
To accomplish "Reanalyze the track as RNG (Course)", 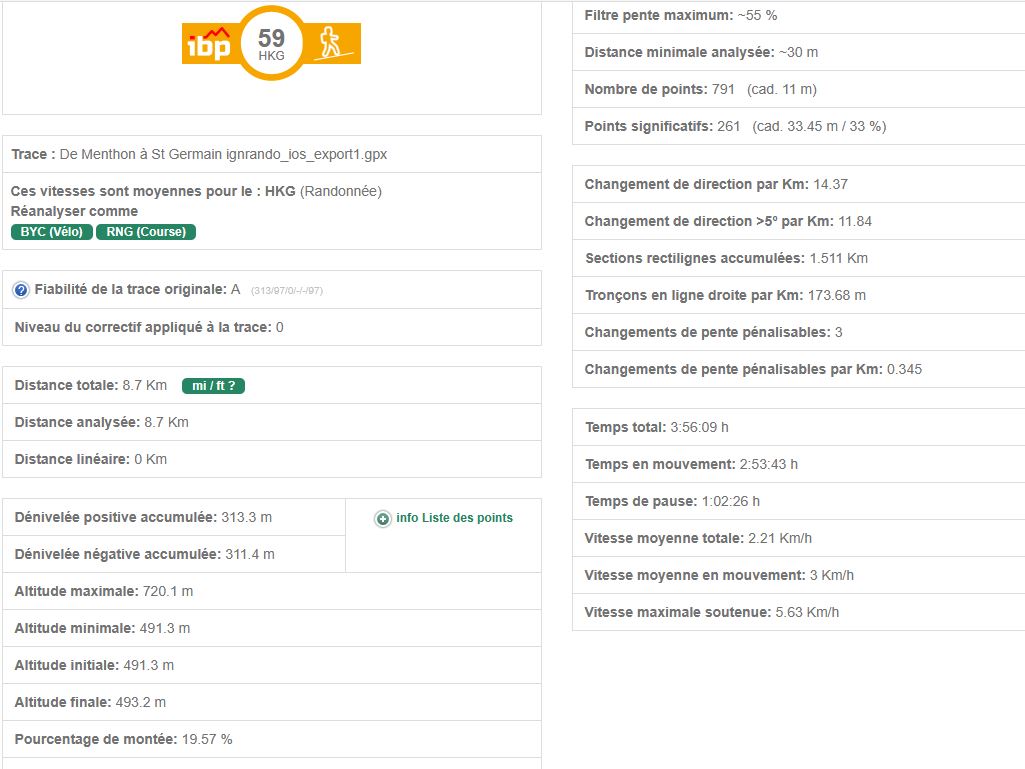I will (146, 232).
